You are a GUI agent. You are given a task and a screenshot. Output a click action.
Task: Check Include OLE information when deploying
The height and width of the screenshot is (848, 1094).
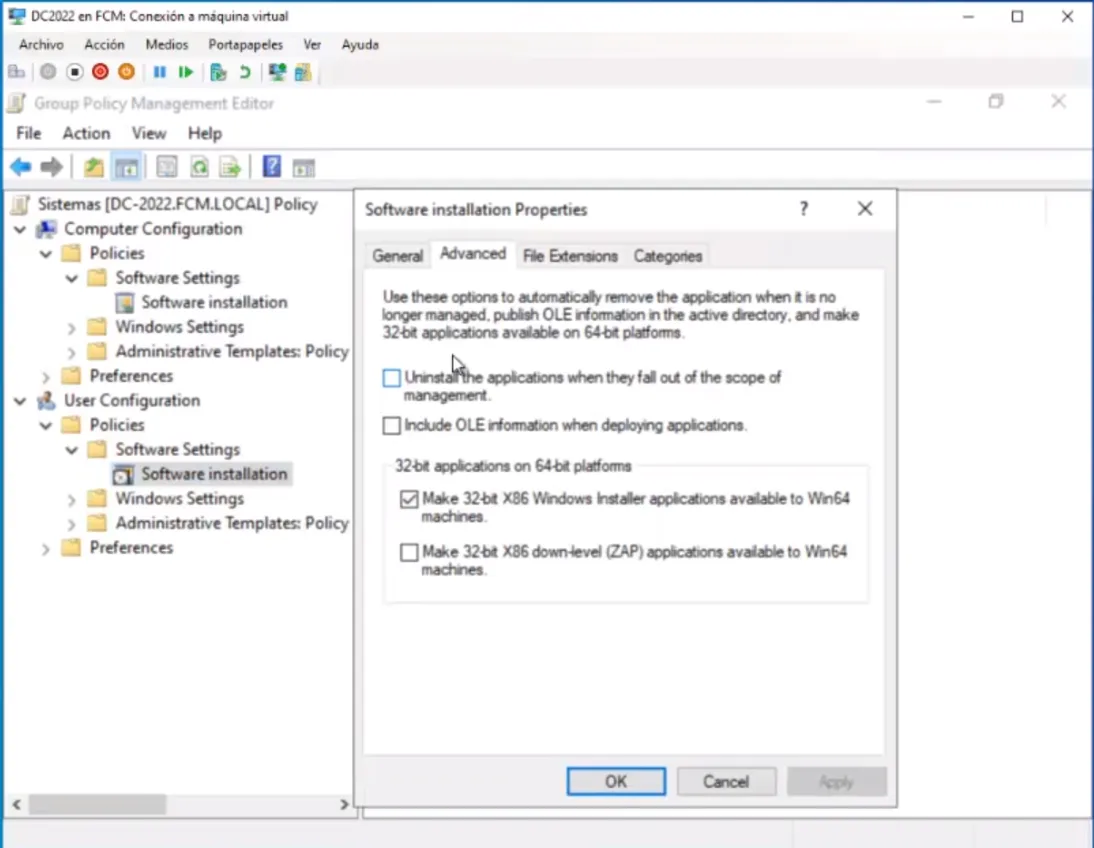[392, 426]
